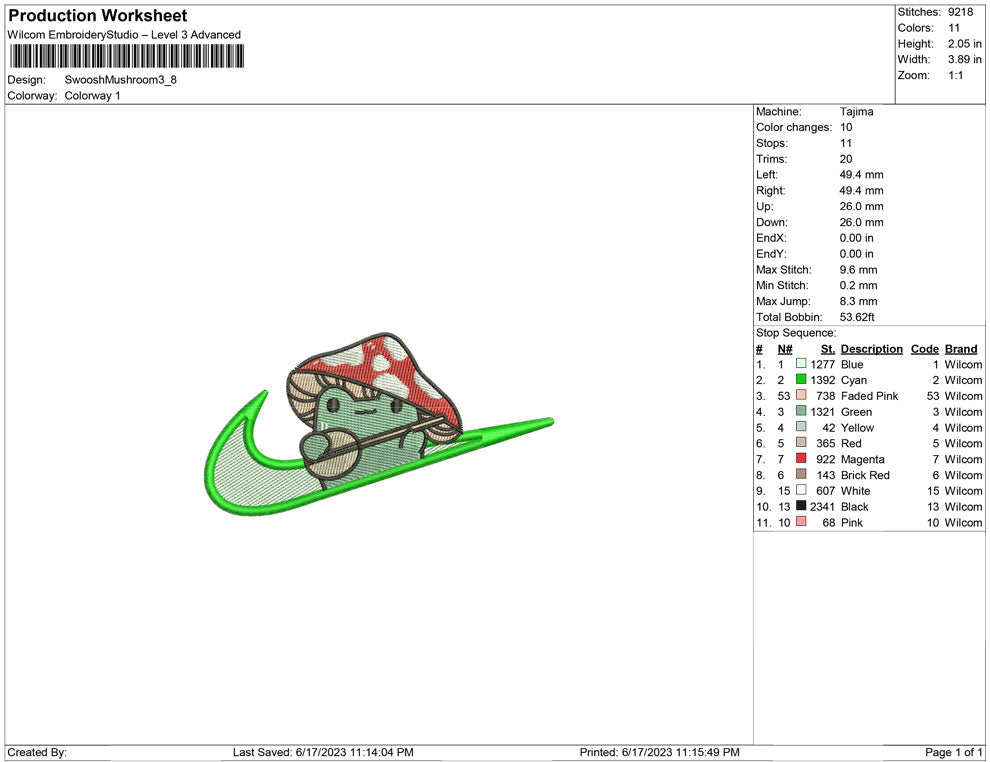
Task: Click the Stop Sequence label
Action: coord(796,333)
